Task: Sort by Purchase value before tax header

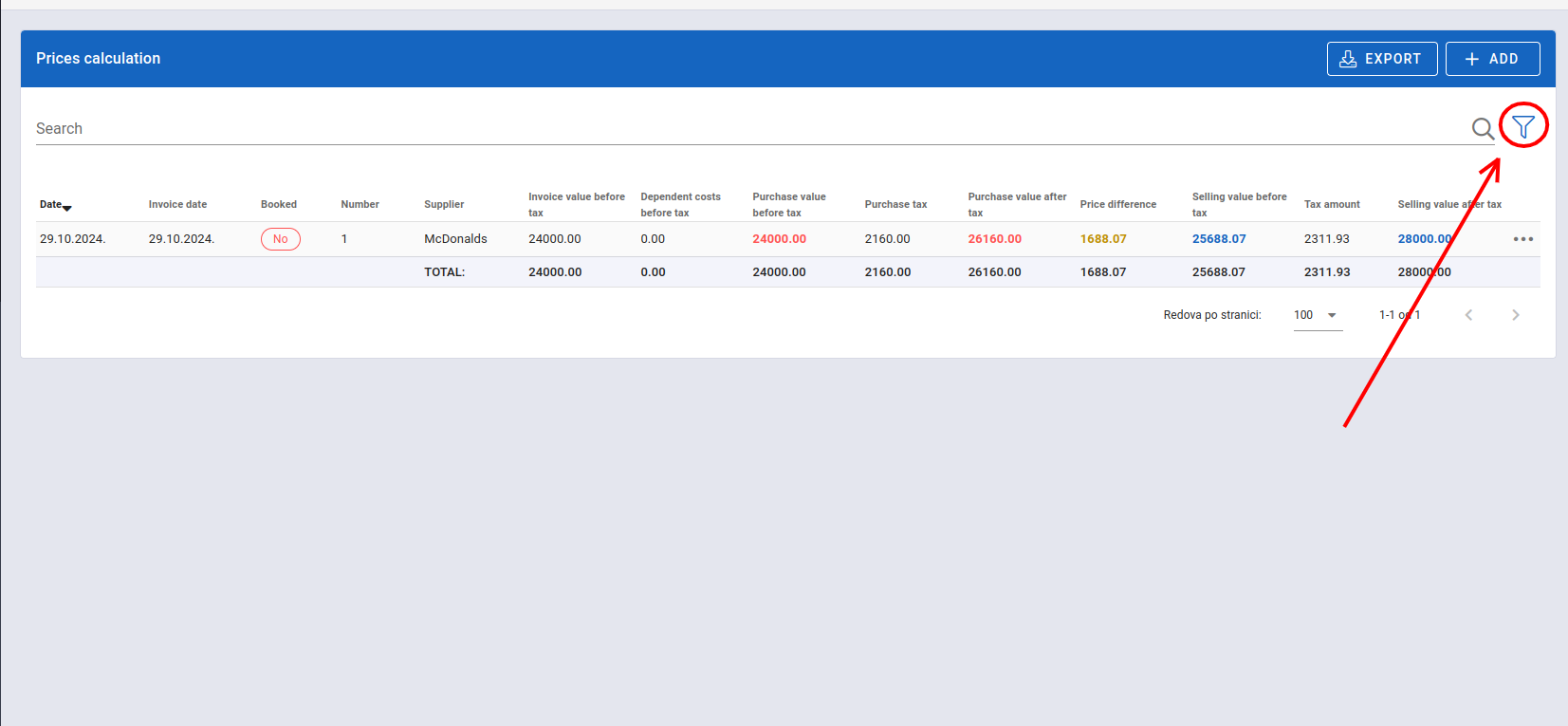Action: [x=789, y=204]
